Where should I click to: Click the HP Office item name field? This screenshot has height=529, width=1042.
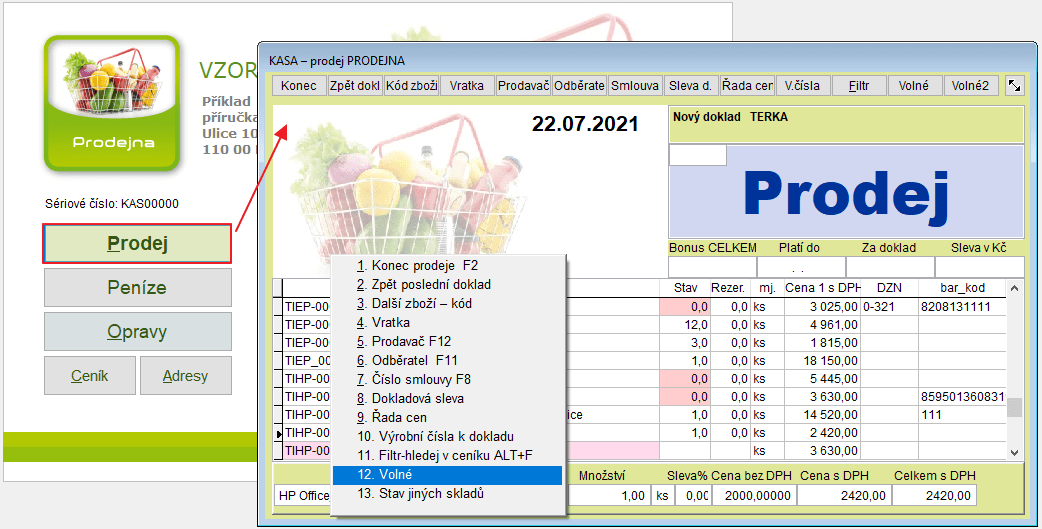303,495
